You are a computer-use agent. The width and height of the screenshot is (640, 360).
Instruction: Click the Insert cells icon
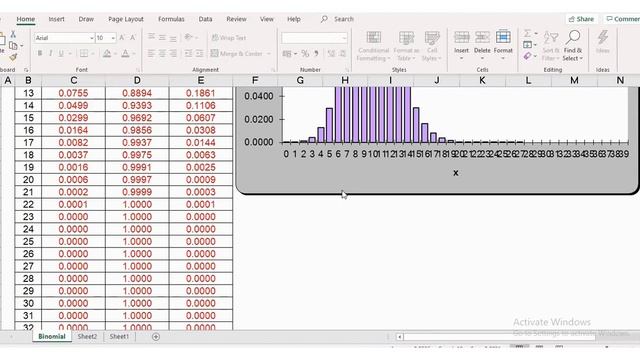click(x=462, y=38)
